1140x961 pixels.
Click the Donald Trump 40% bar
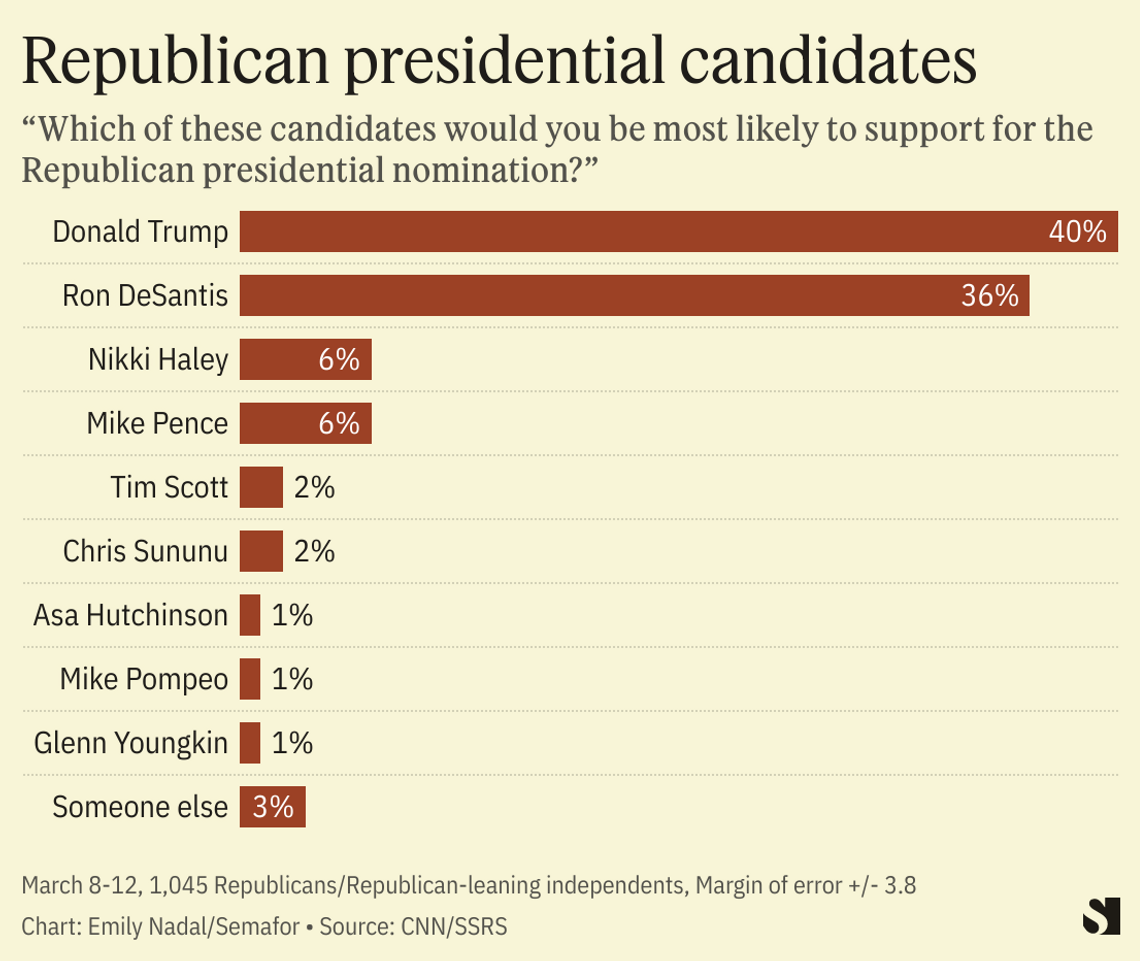click(678, 232)
